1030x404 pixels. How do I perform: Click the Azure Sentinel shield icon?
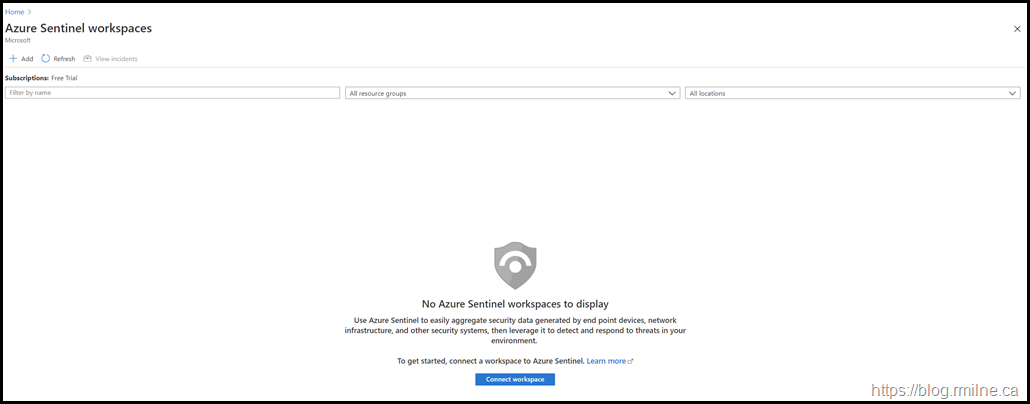tap(515, 265)
